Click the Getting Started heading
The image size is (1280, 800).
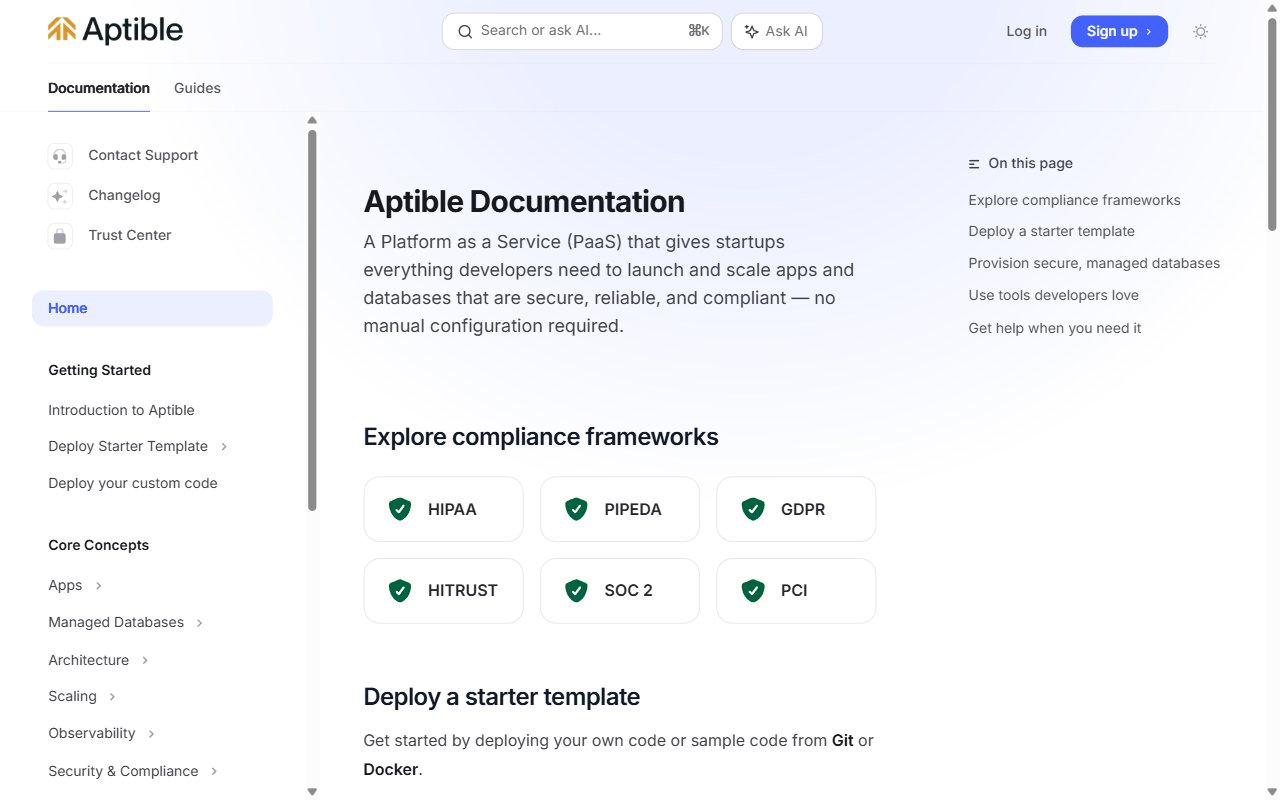[x=99, y=370]
